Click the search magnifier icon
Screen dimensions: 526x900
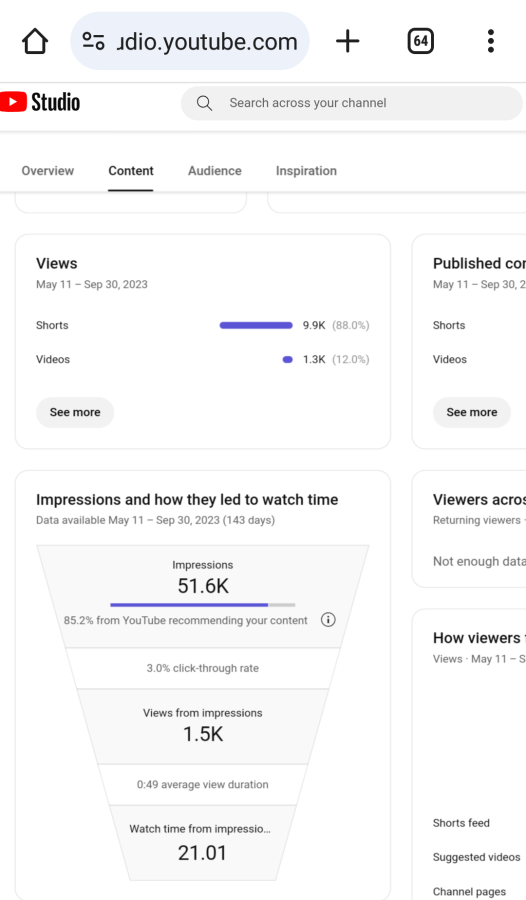tap(204, 103)
